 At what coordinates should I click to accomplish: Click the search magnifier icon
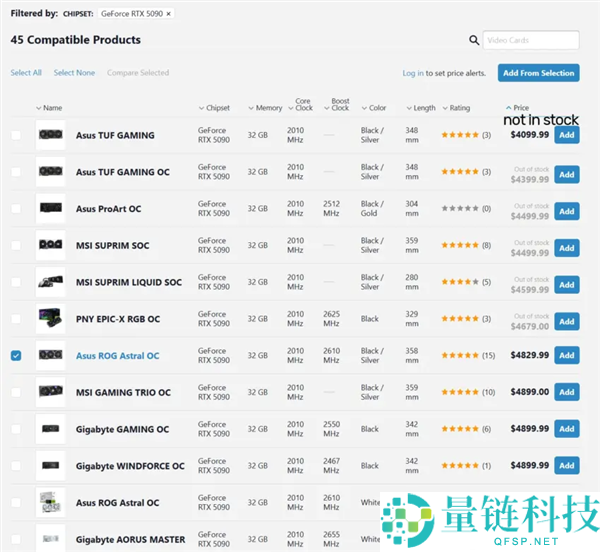pos(474,40)
